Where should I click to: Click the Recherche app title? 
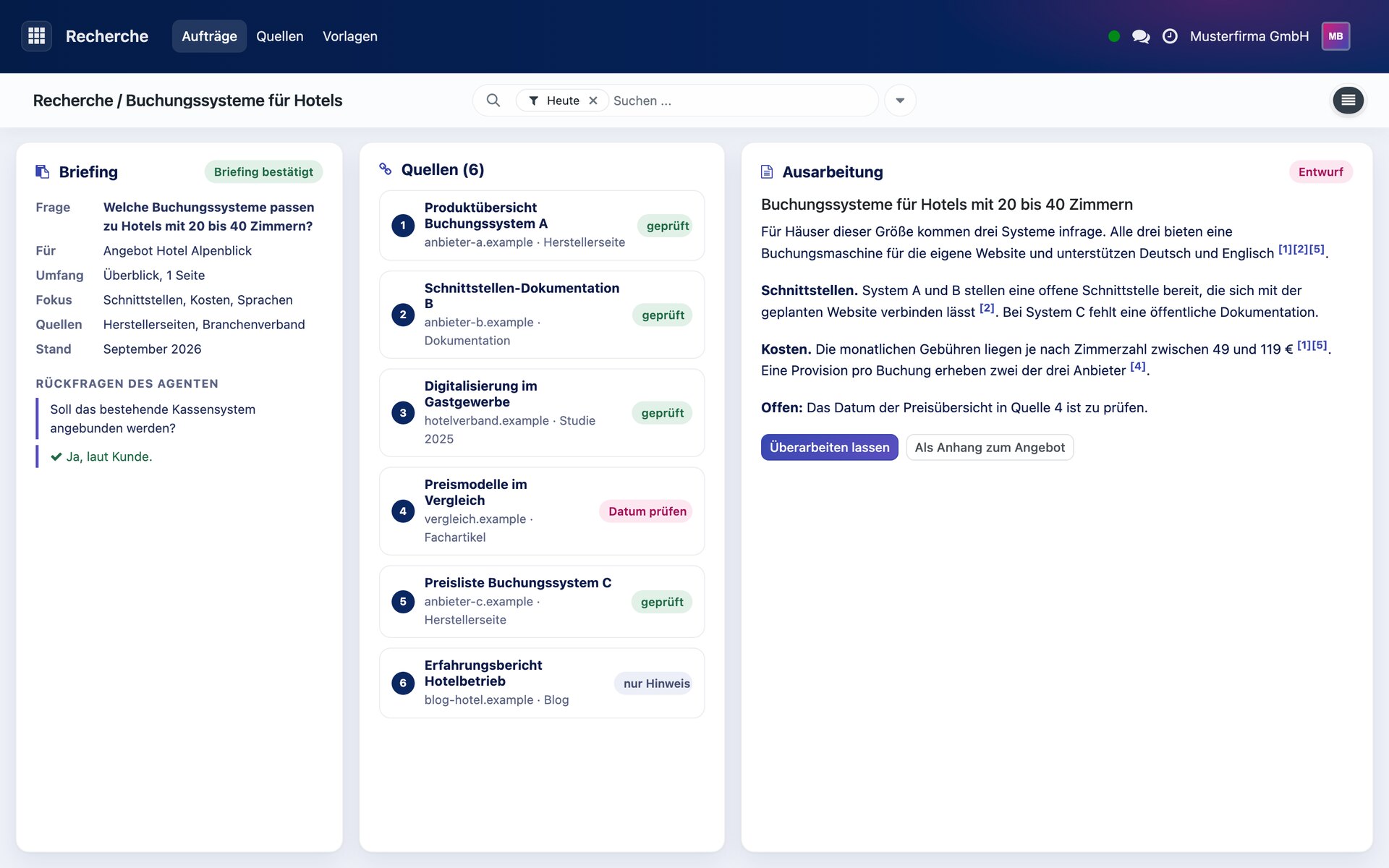107,36
